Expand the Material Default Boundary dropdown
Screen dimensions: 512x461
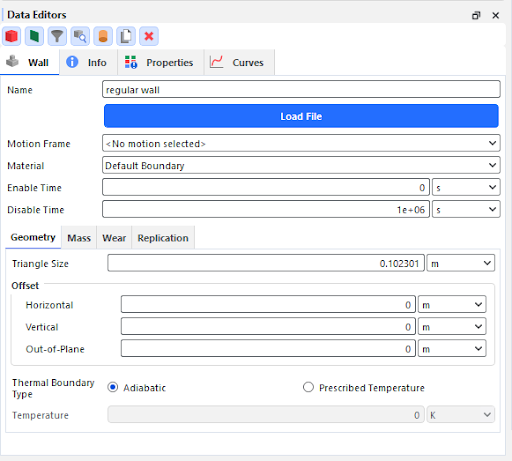point(301,165)
